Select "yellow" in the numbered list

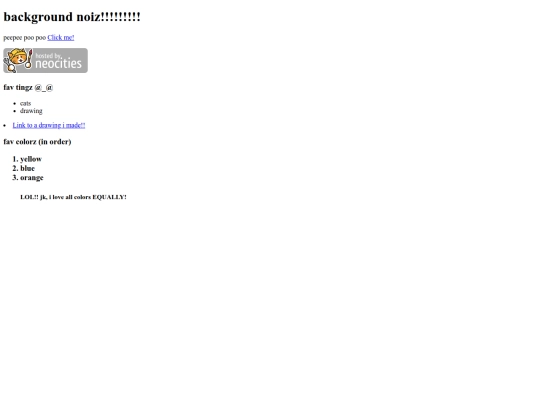coord(31,159)
